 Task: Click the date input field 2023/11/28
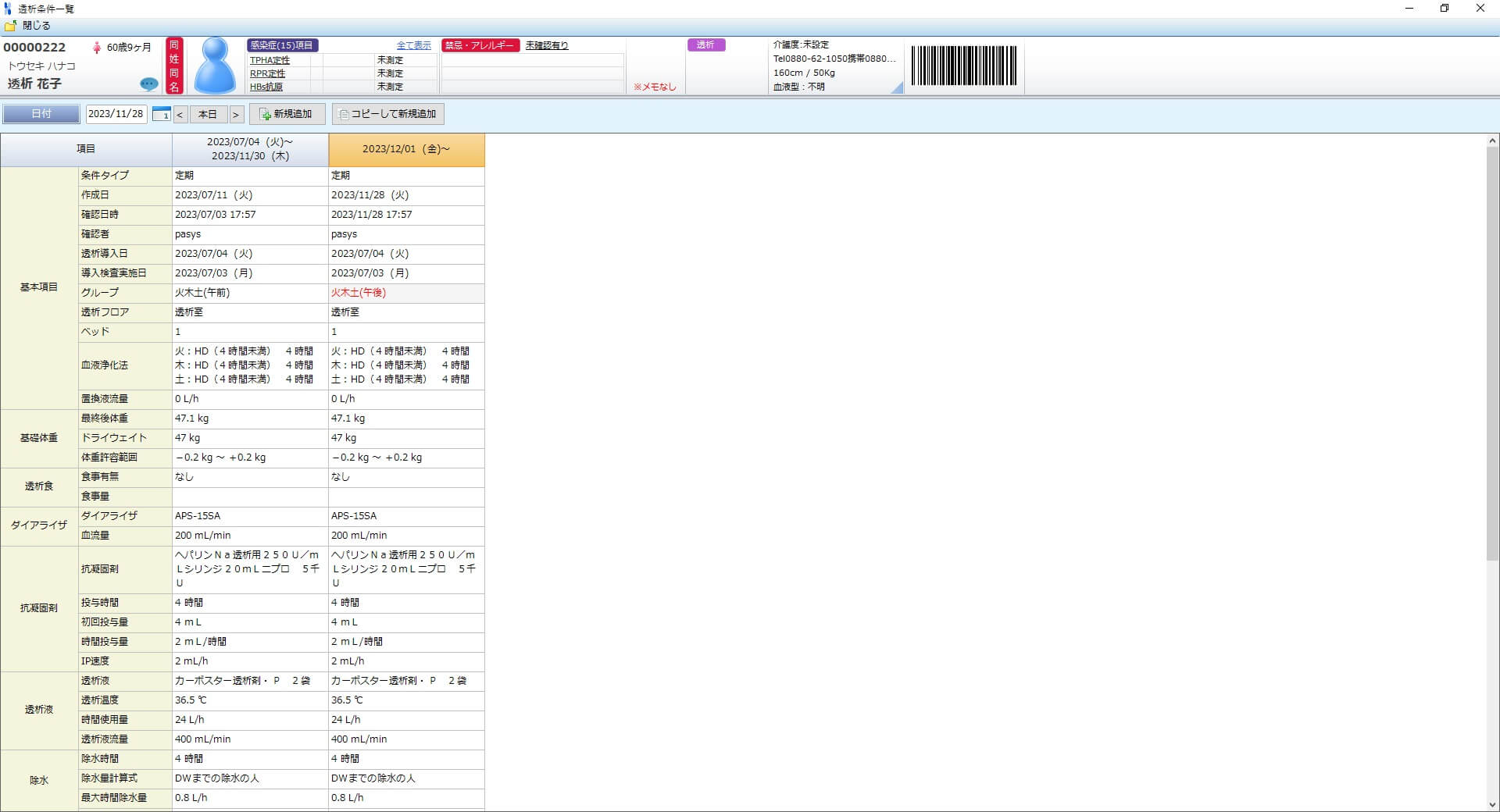[116, 114]
